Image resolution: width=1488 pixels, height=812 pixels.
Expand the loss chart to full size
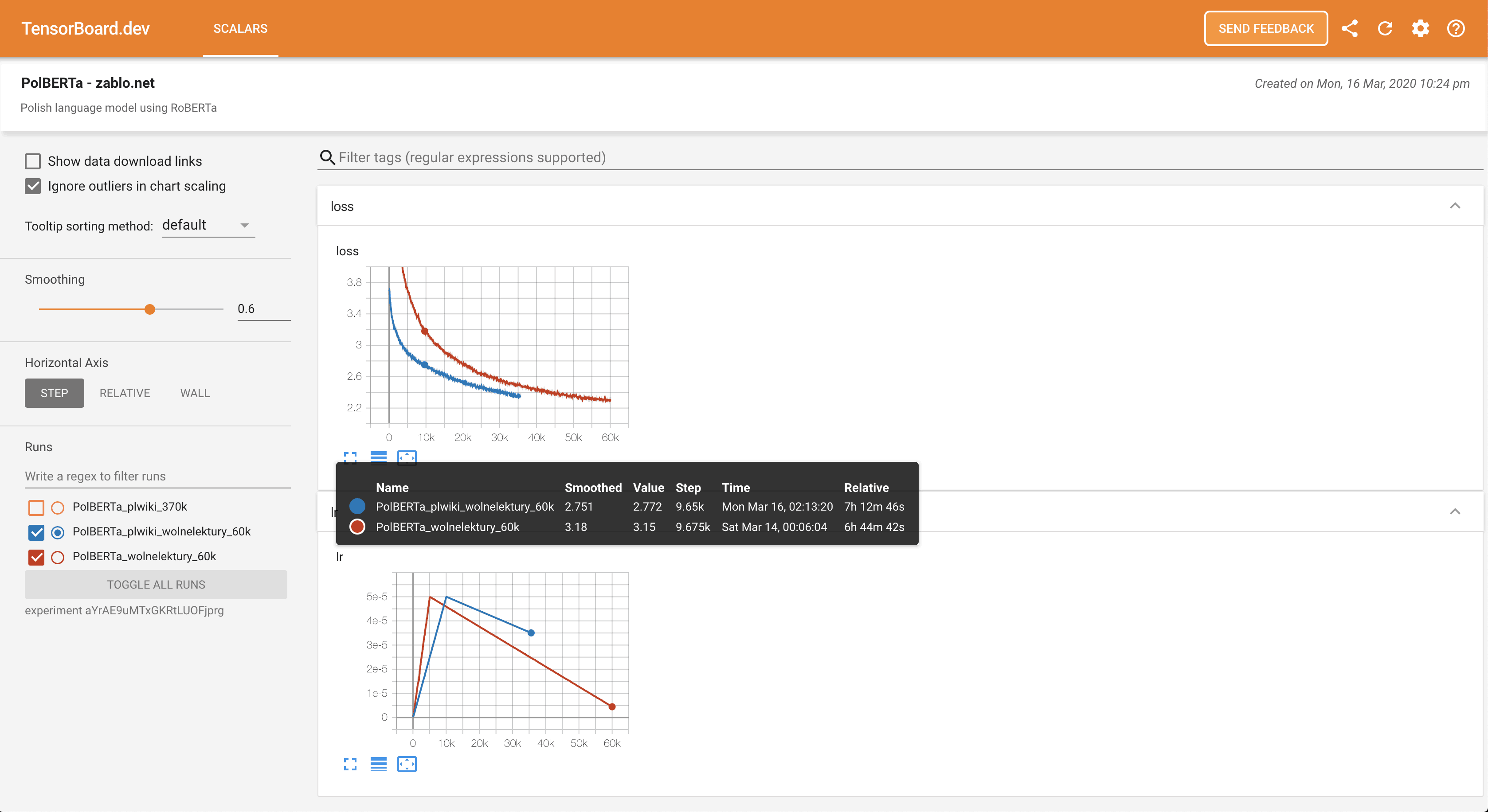coord(350,458)
